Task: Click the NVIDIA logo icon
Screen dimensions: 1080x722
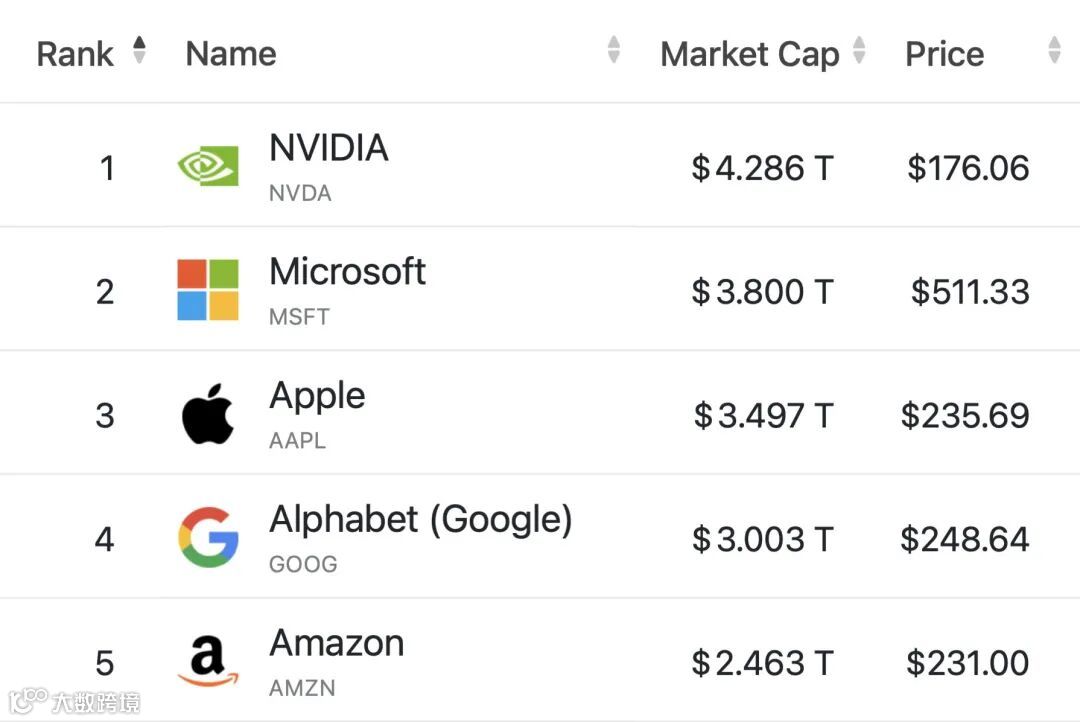Action: tap(208, 166)
